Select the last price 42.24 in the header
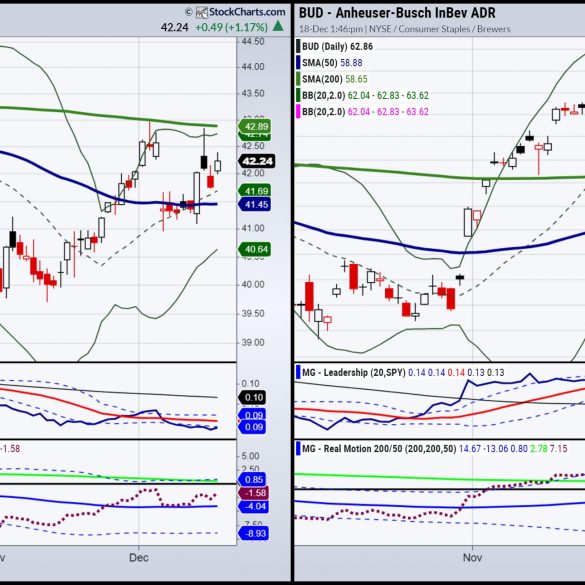585x585 pixels. (174, 27)
